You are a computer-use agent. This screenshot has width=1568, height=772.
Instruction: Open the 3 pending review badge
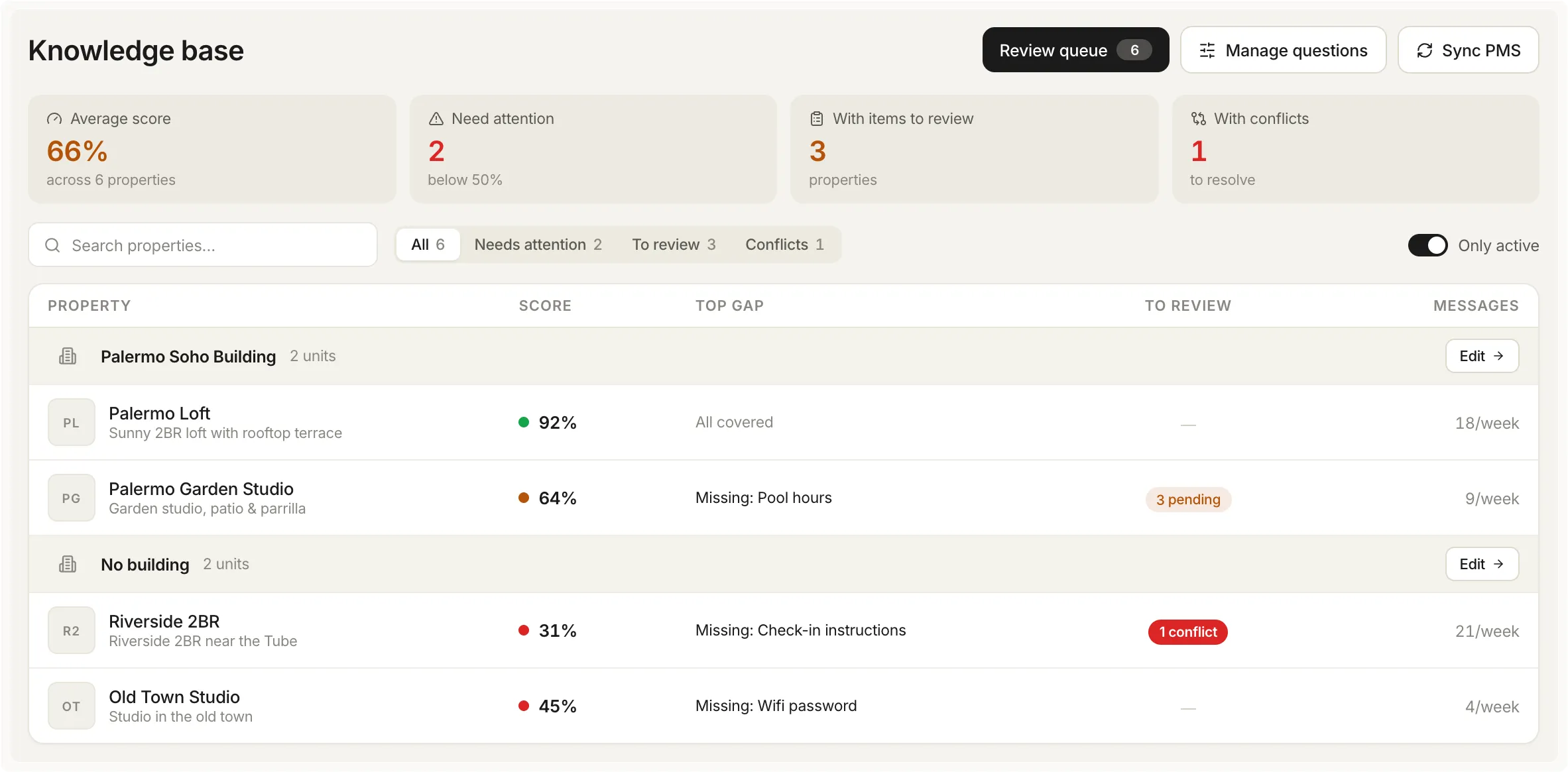tap(1188, 499)
